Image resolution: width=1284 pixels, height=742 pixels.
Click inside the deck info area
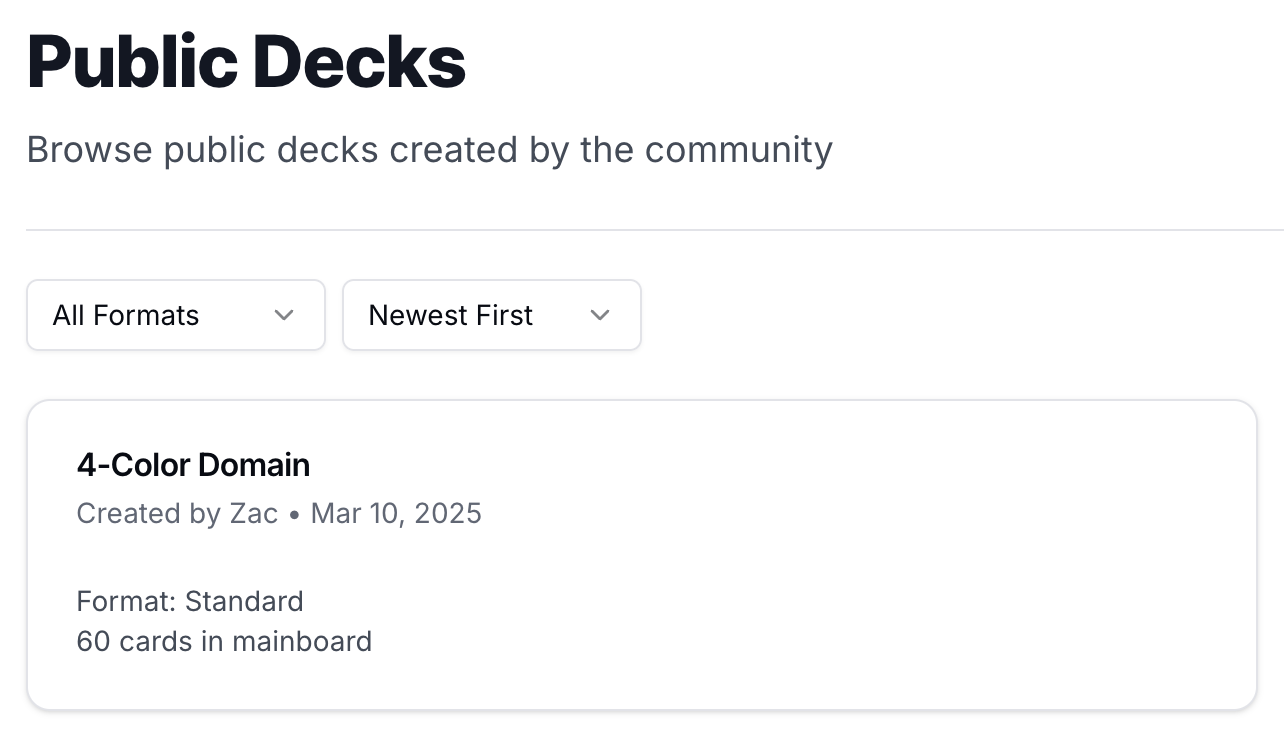pos(400,620)
